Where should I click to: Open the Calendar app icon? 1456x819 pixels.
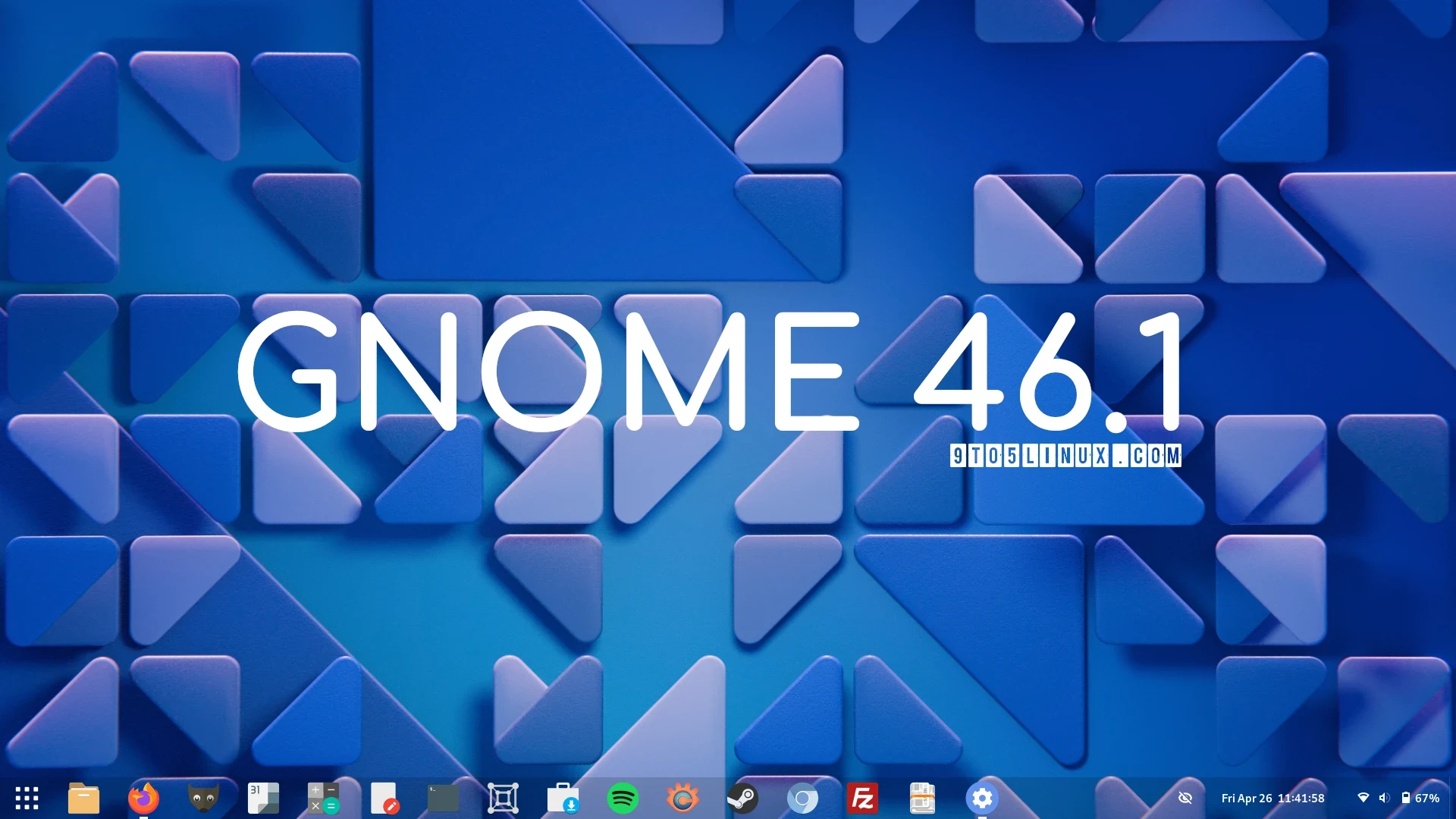[x=263, y=798]
